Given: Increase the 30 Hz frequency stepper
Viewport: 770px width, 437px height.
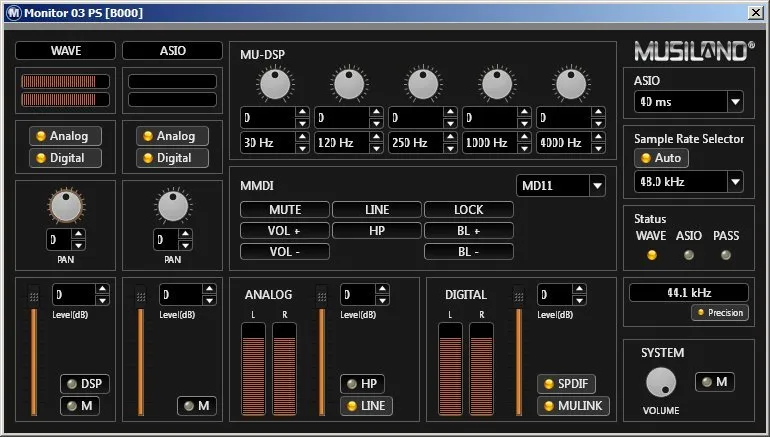Looking at the screenshot, I should [x=302, y=137].
